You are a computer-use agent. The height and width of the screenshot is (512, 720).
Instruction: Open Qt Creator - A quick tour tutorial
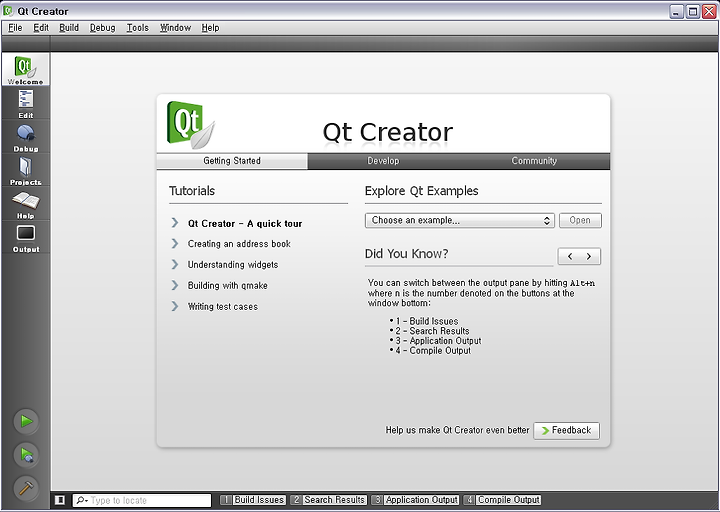pyautogui.click(x=245, y=224)
